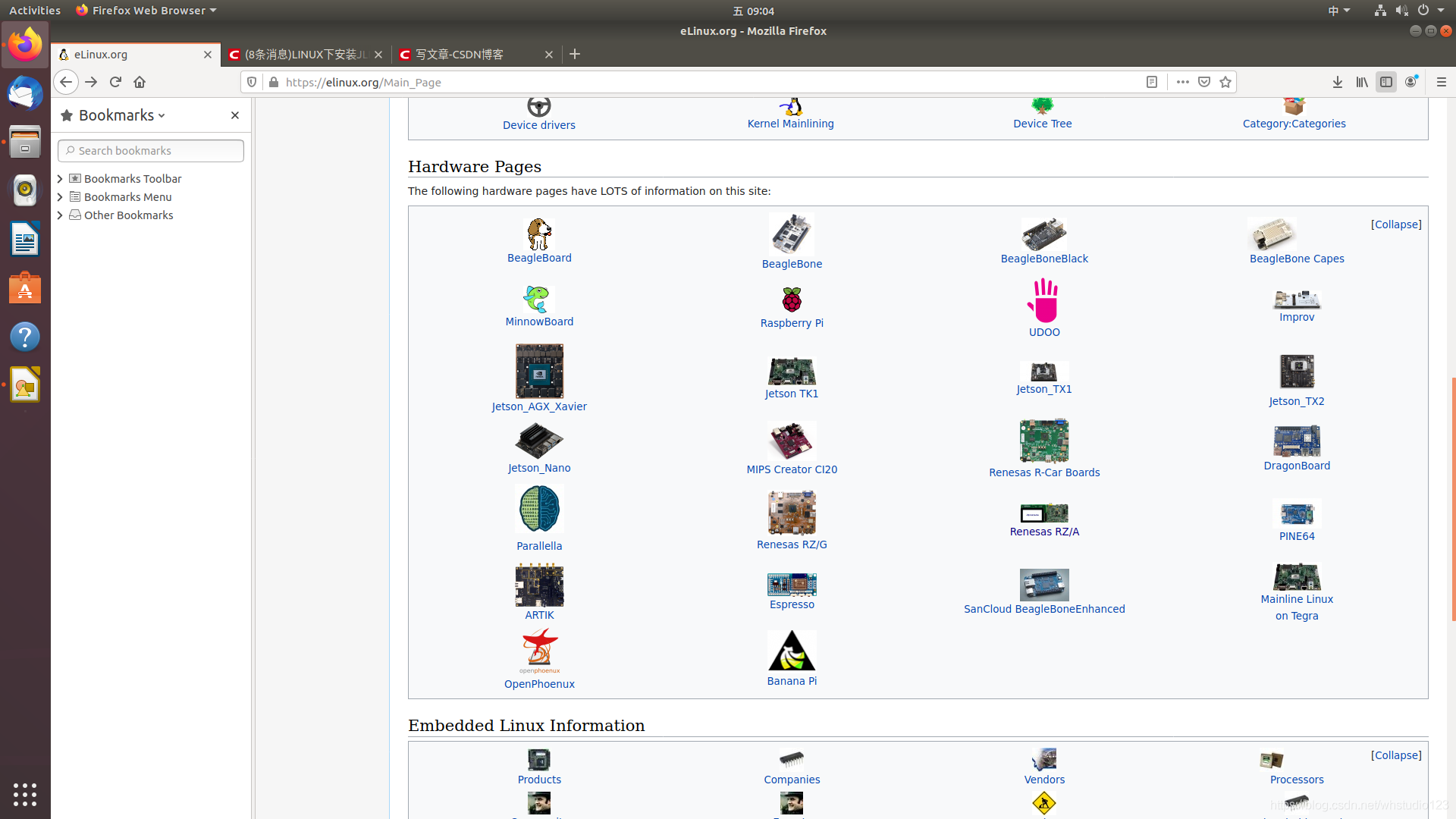Switch to the LINUX下安装 CSDN tab

[x=306, y=55]
